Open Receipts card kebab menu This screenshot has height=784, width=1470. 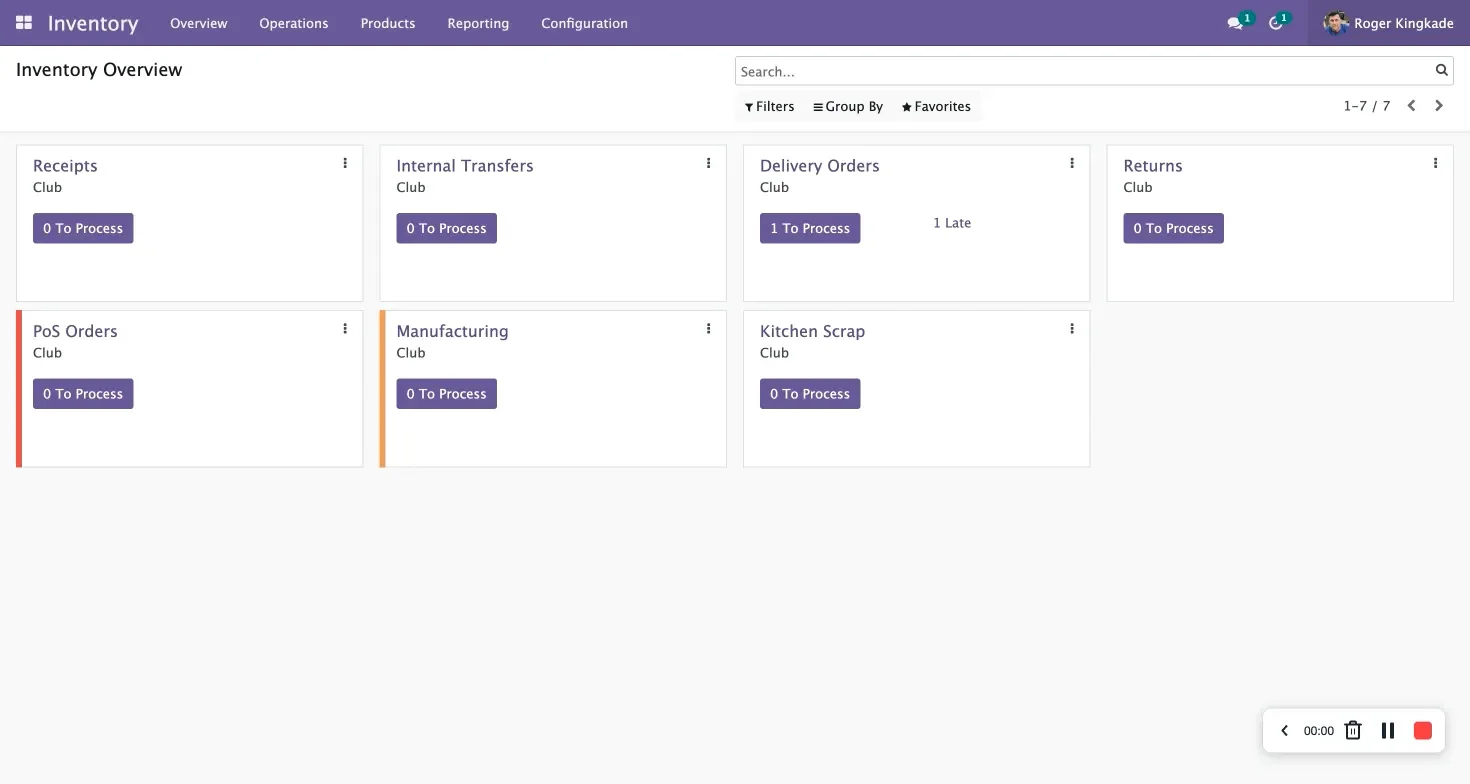pos(345,163)
